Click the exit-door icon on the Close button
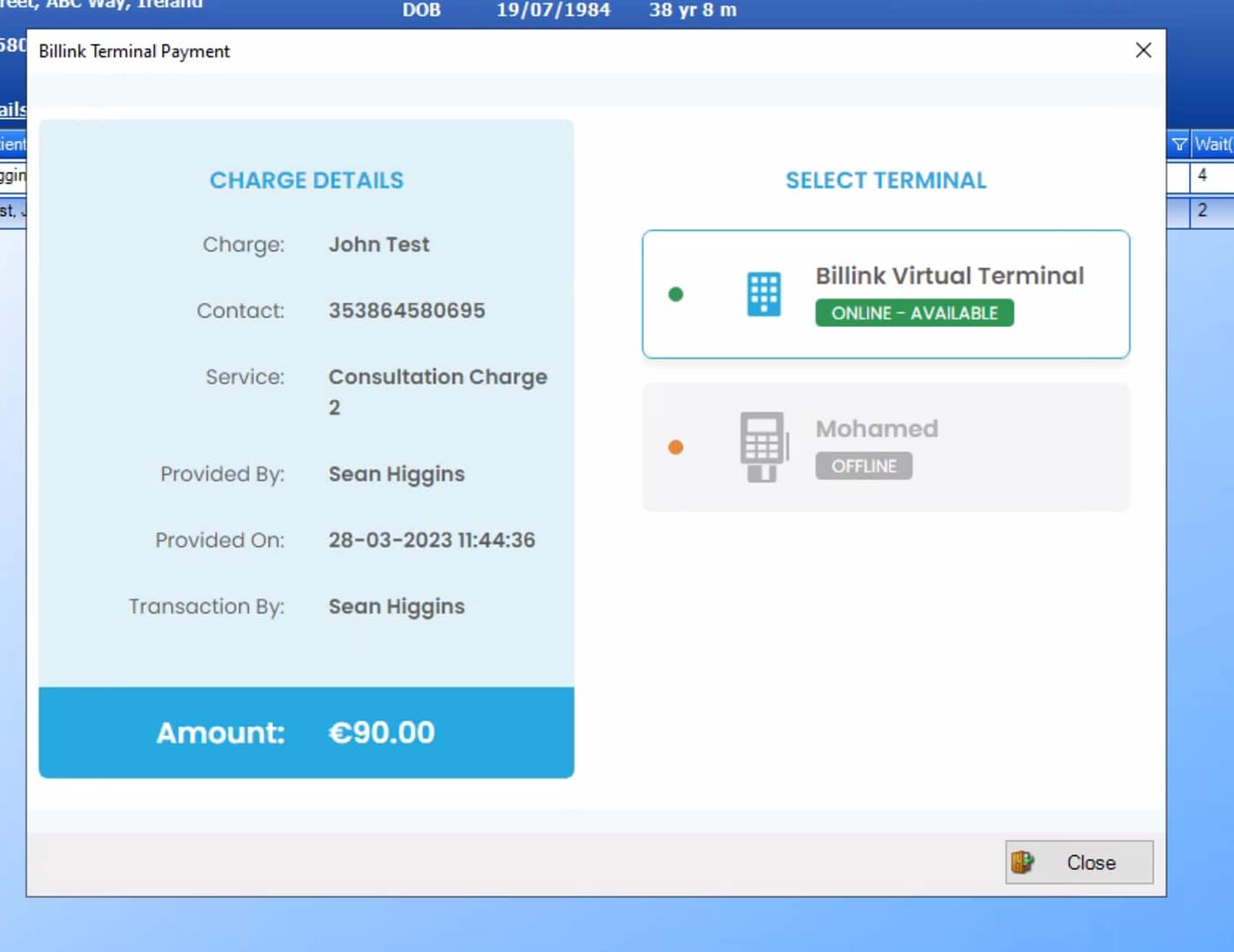This screenshot has height=952, width=1234. (x=1023, y=862)
